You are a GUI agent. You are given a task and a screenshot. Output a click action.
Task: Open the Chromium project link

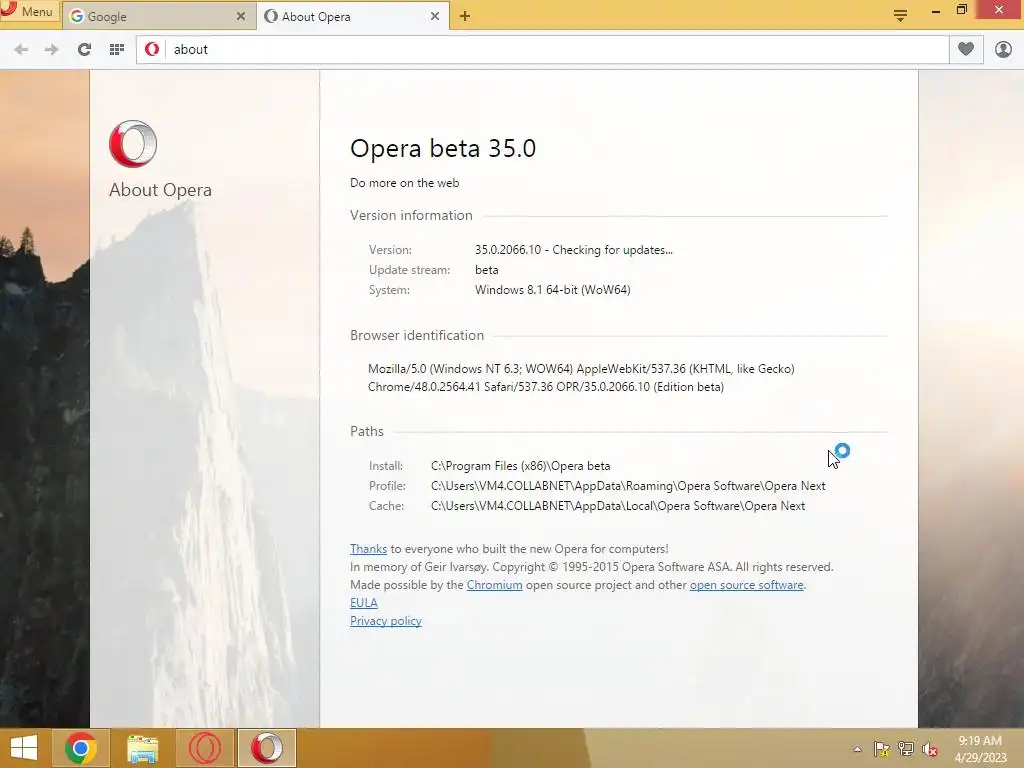494,585
